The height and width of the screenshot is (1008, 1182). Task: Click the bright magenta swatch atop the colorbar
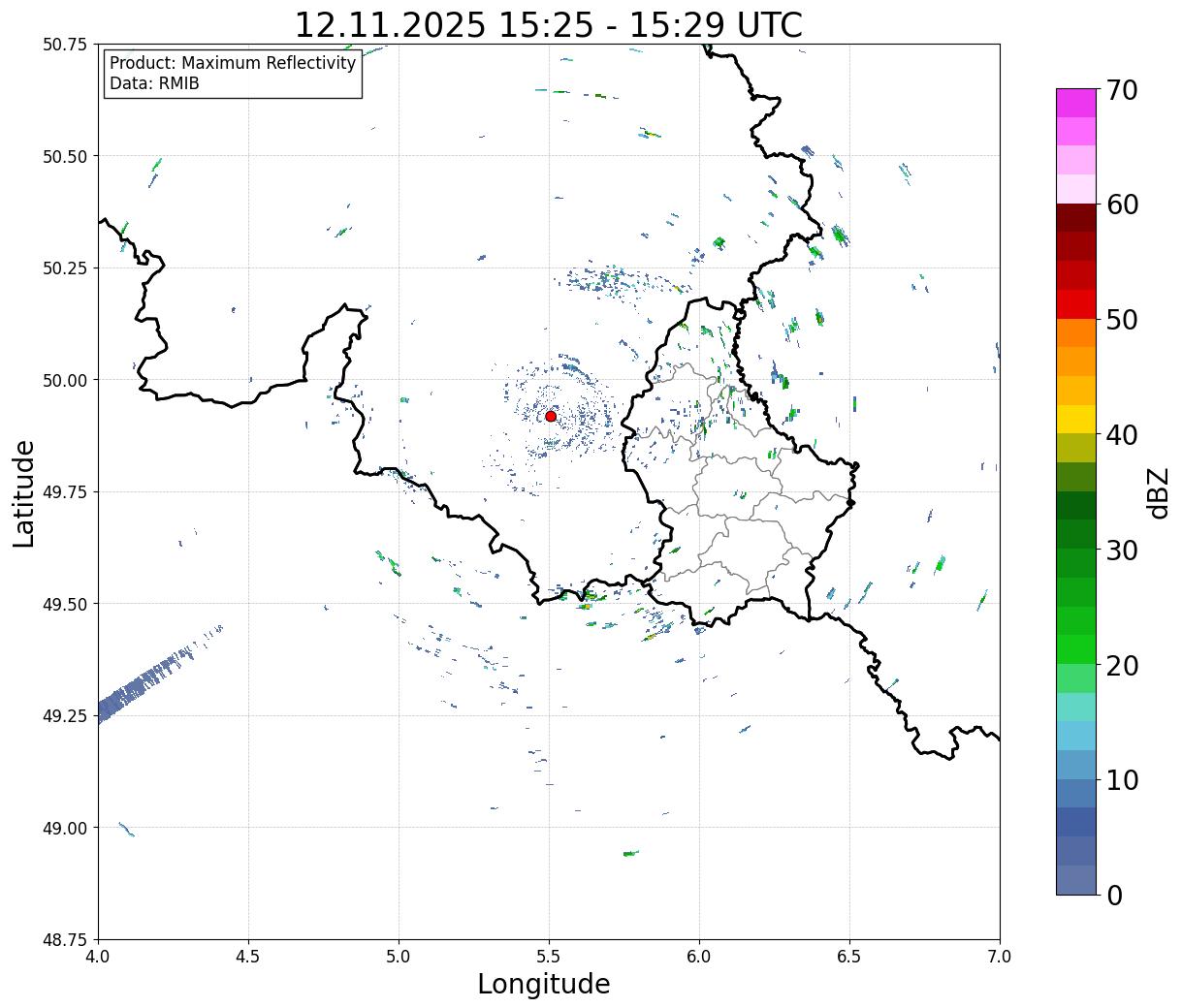click(1075, 103)
